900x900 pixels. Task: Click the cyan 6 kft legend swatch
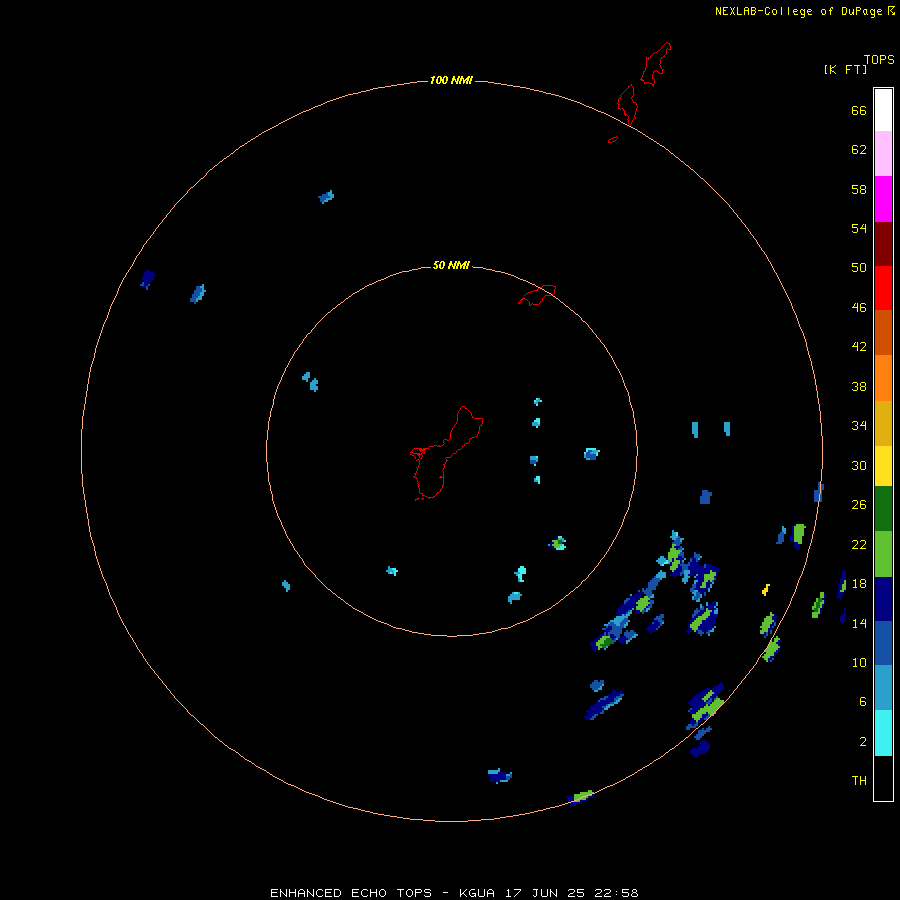coord(883,734)
